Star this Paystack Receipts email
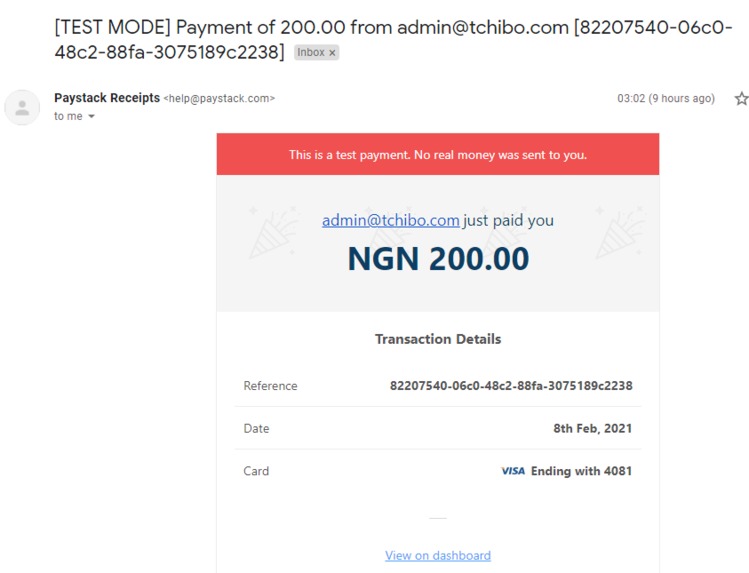 click(x=741, y=99)
